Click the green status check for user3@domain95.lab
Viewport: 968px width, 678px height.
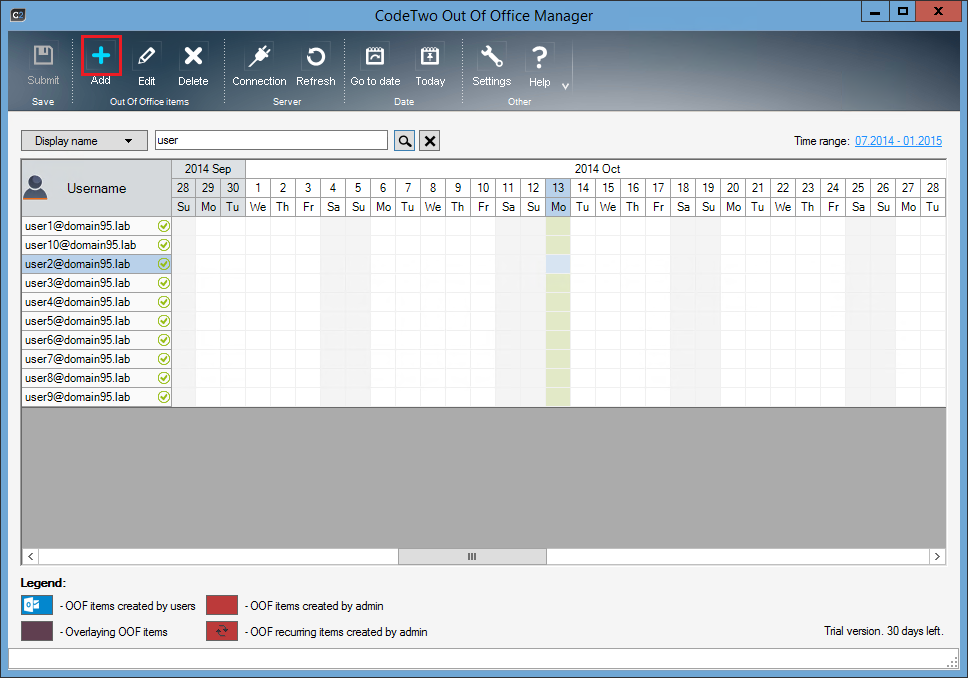click(x=164, y=283)
